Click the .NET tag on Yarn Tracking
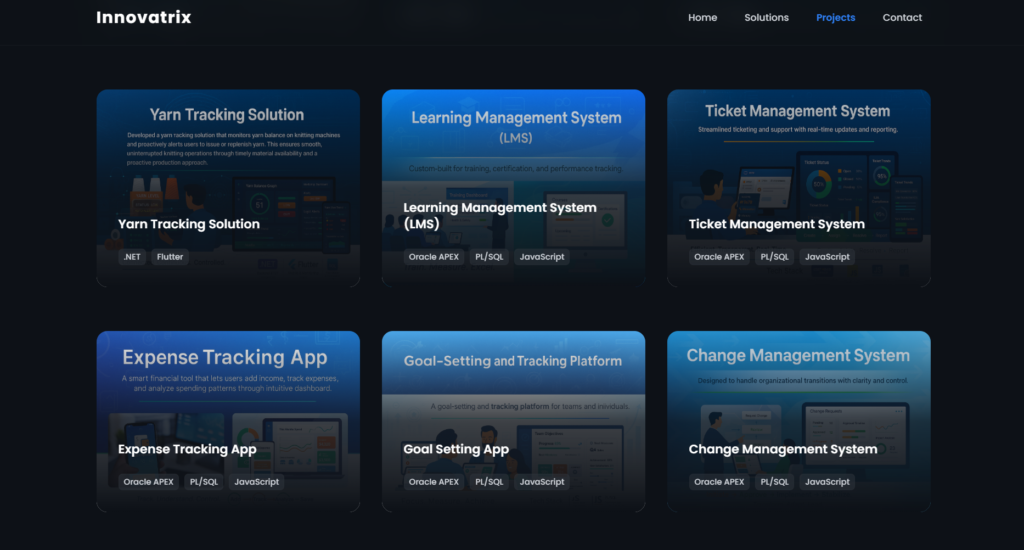Image resolution: width=1024 pixels, height=550 pixels. coord(132,257)
